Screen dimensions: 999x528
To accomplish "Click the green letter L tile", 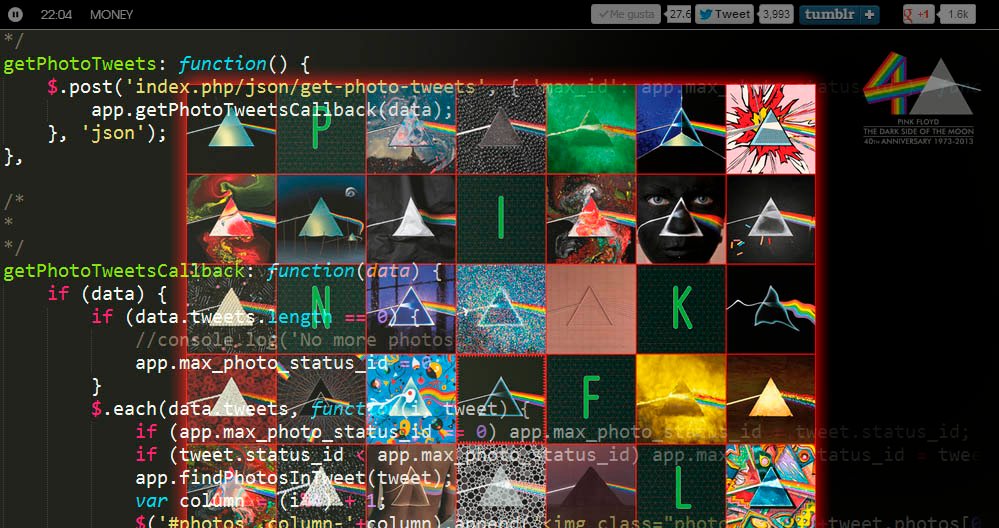I will click(681, 487).
